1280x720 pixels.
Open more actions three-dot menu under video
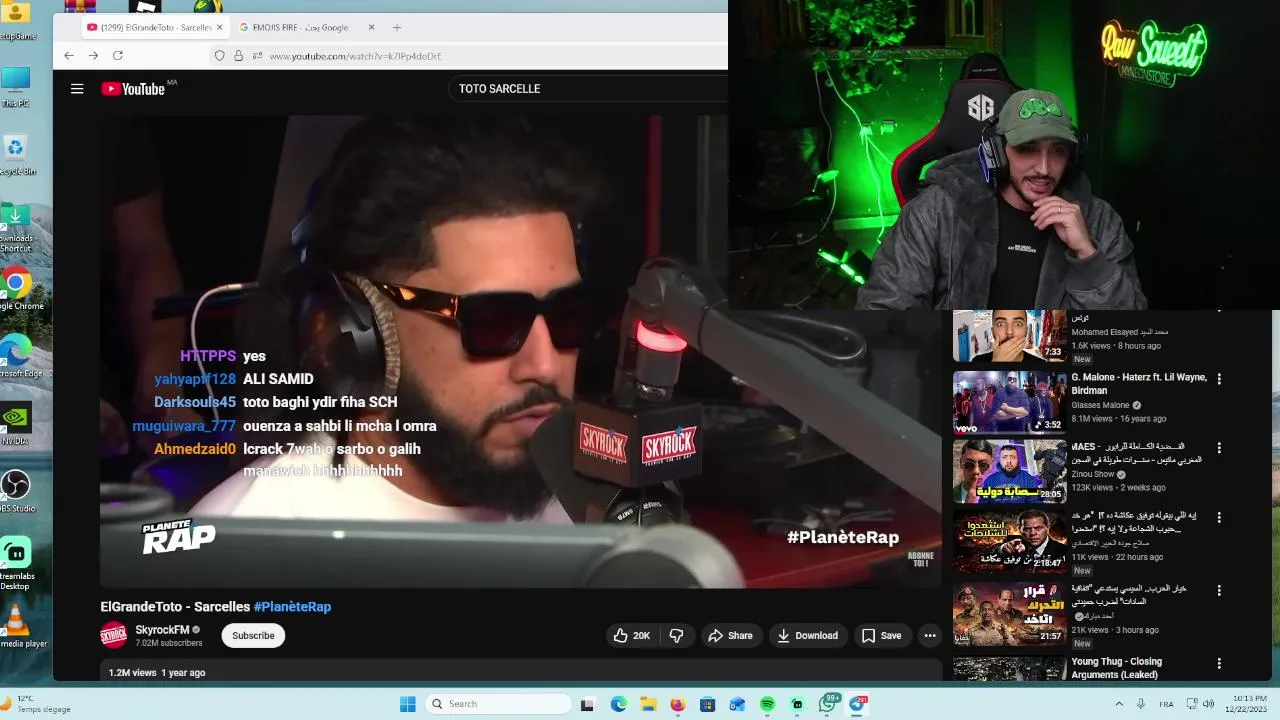[x=930, y=635]
